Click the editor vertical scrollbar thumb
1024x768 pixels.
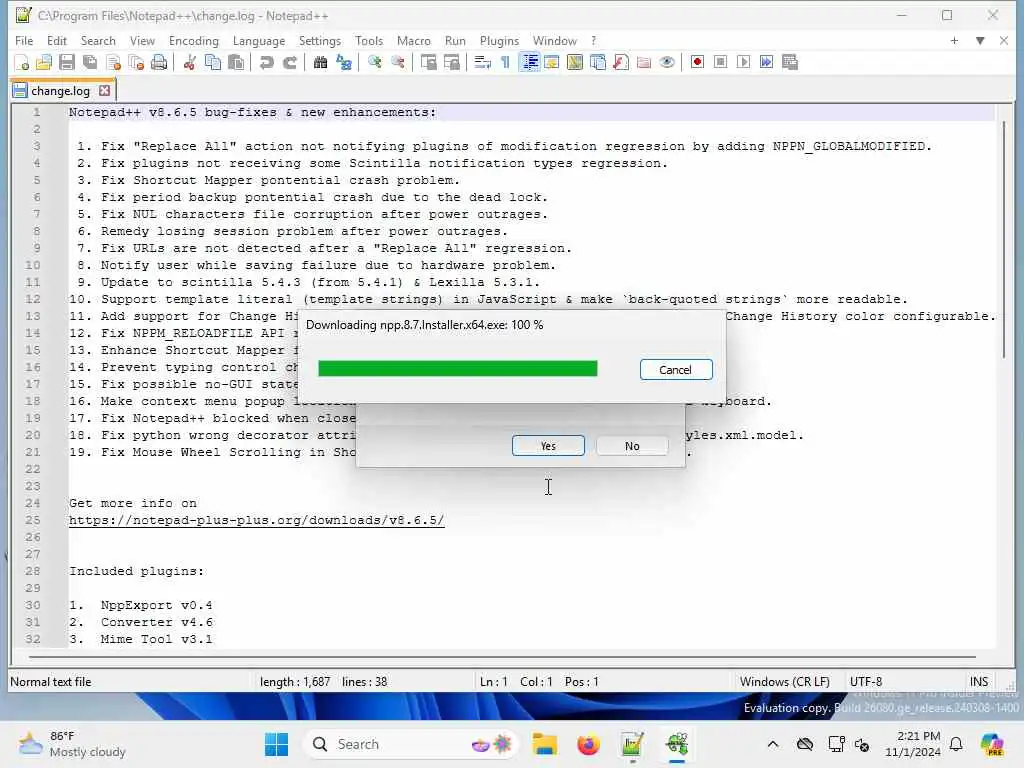1004,239
